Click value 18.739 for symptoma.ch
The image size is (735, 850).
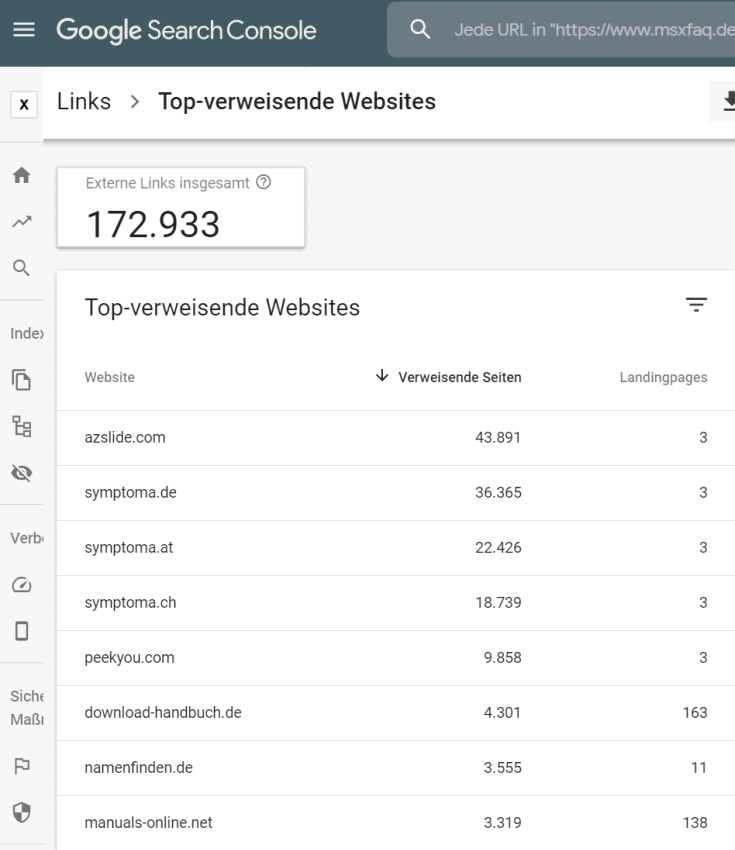(x=498, y=603)
